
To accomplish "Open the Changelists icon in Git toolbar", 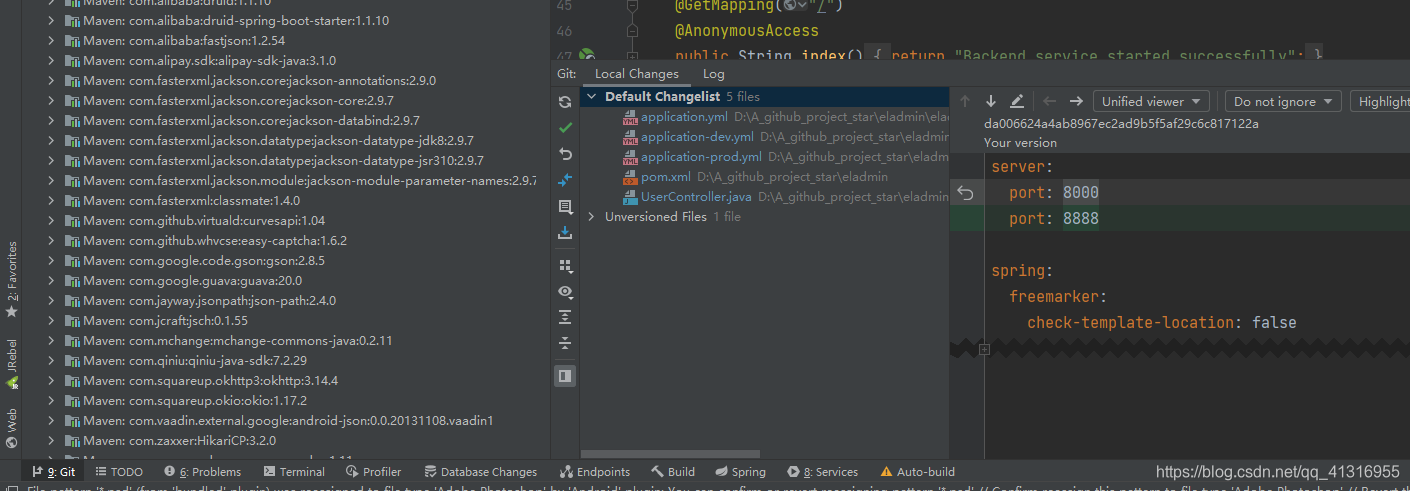I will 565,207.
